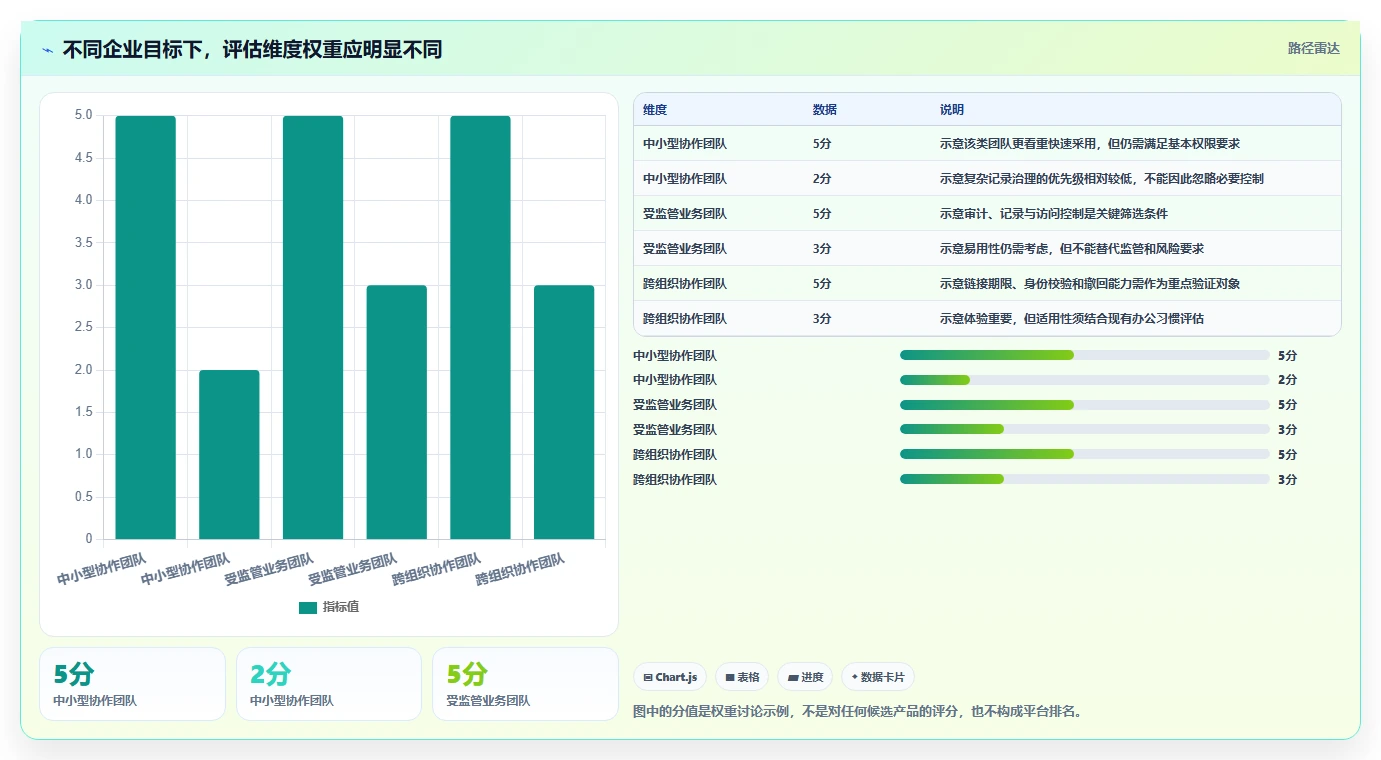
Task: Click the 受监管业务团队 bar valued 5
Action: [x=313, y=328]
